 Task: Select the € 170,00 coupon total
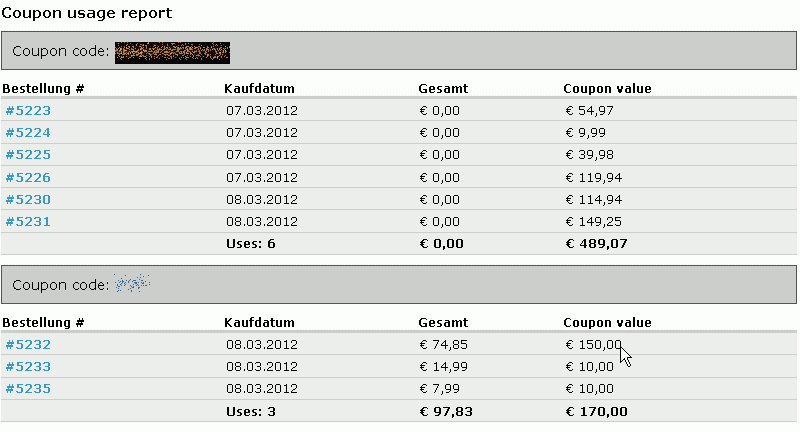coord(597,411)
